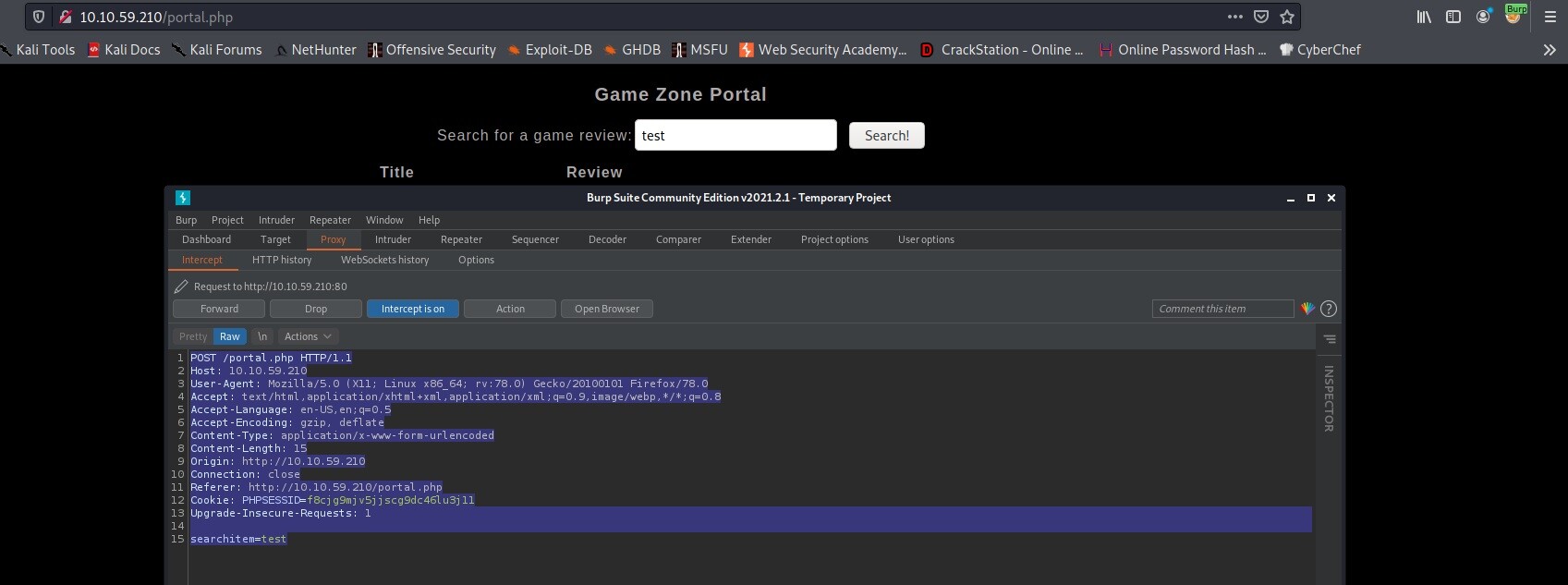Open the message editor hamburger settings icon
Image resolution: width=1568 pixels, height=585 pixels.
(1329, 339)
